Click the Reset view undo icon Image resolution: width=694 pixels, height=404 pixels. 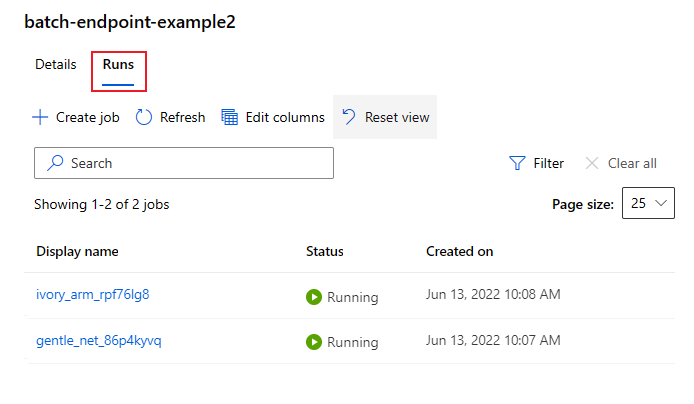(x=349, y=117)
